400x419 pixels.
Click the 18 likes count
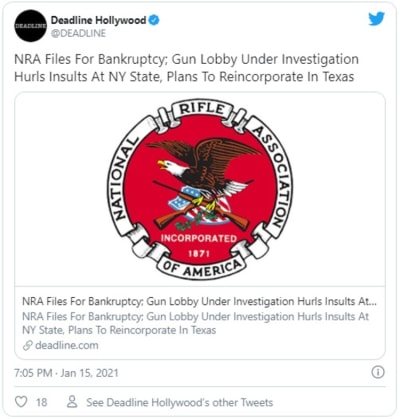point(41,402)
